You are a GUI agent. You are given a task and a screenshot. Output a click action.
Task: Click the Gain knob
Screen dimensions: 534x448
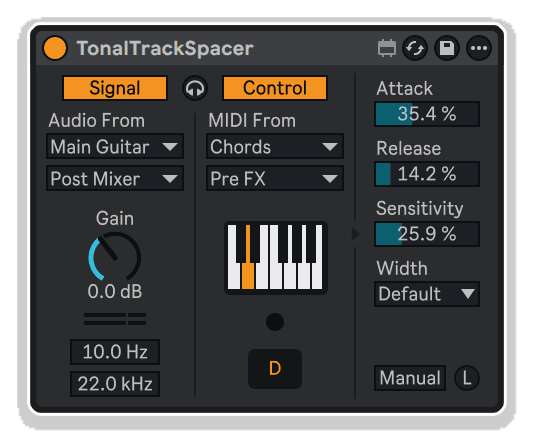115,257
